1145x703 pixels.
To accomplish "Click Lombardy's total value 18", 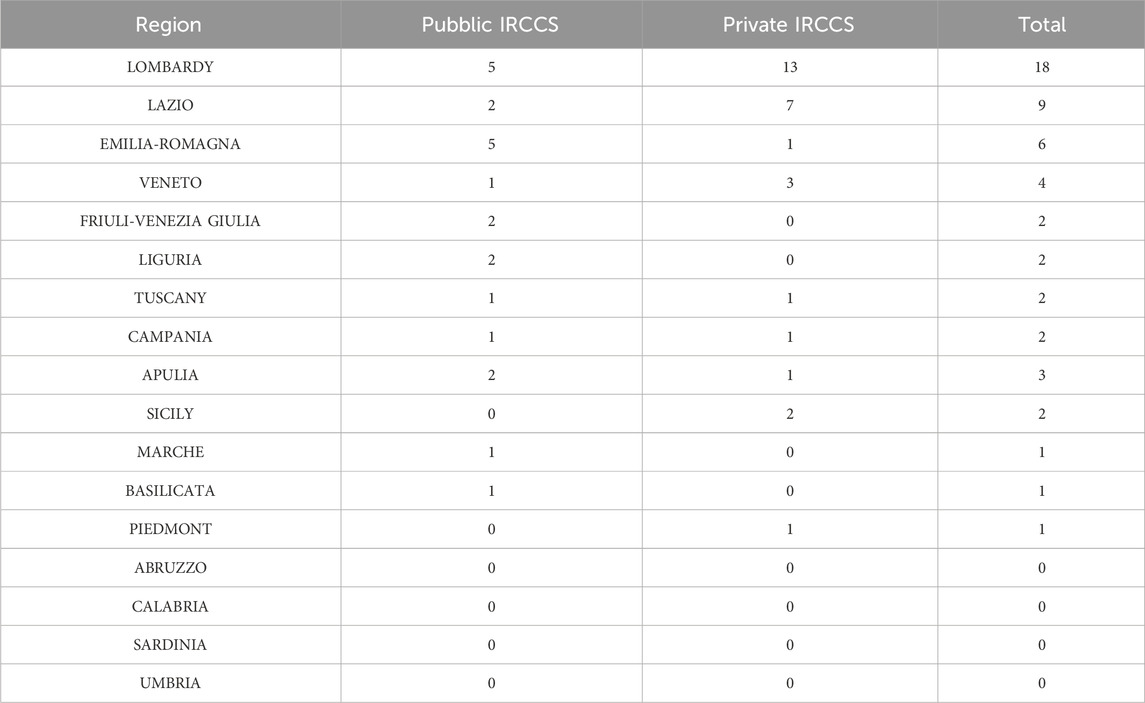I will 1041,67.
